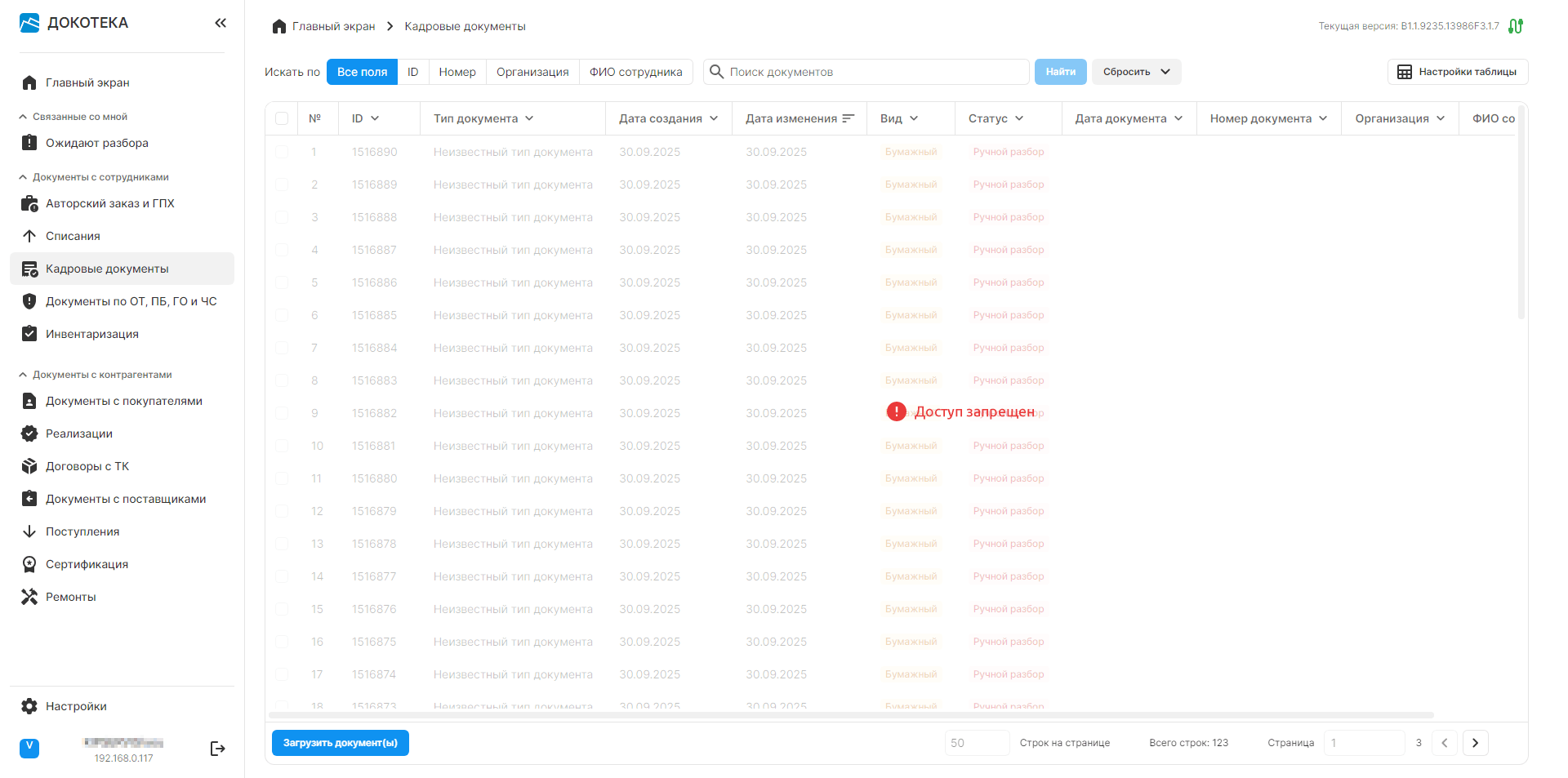Open Инвентаризация in sidebar

click(91, 334)
